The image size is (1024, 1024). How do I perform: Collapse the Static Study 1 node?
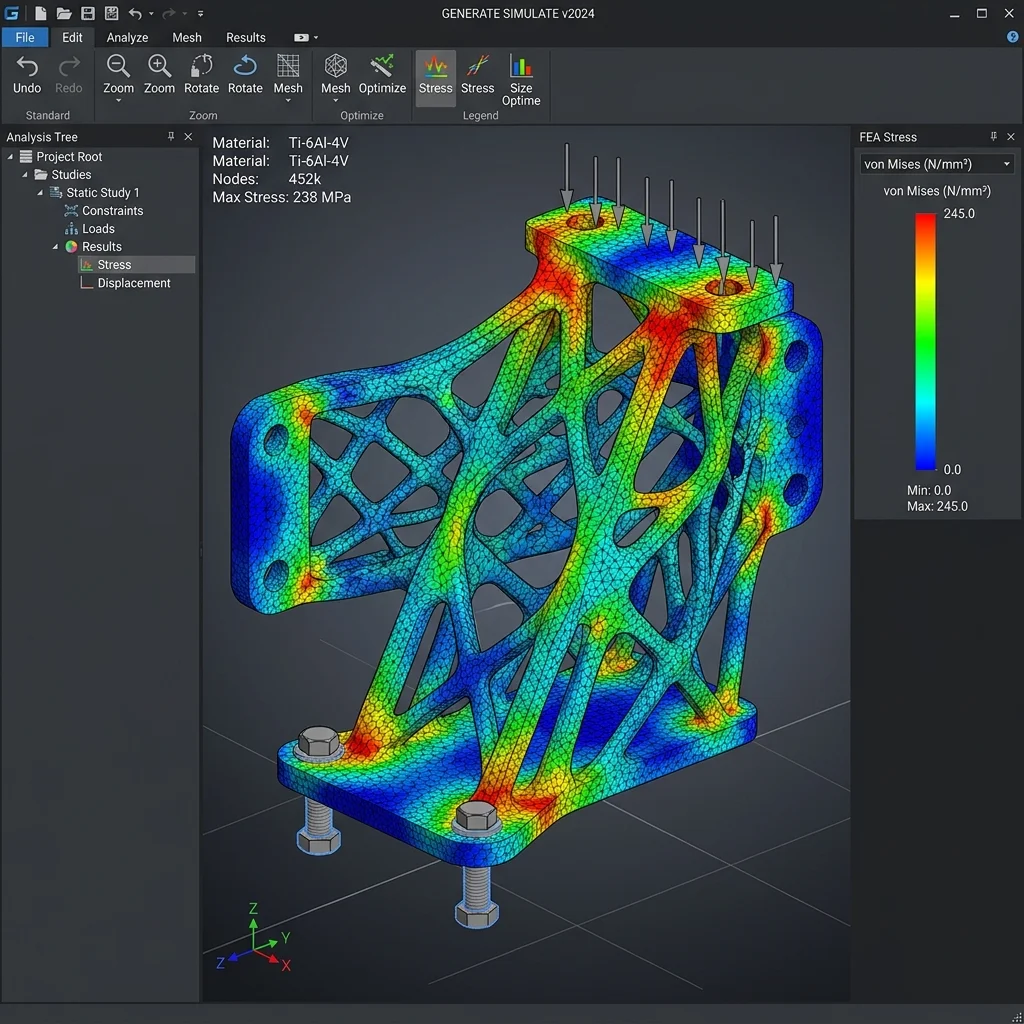40,193
